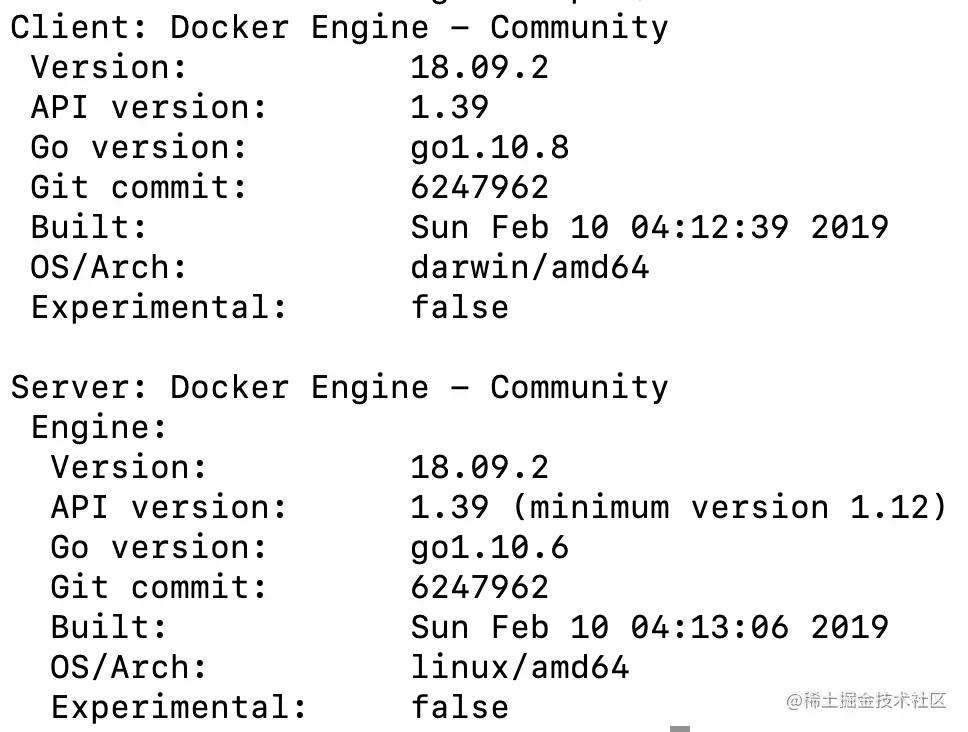Click the minimum version 1.12 text
Viewport: 968px width, 732px height.
coord(729,507)
